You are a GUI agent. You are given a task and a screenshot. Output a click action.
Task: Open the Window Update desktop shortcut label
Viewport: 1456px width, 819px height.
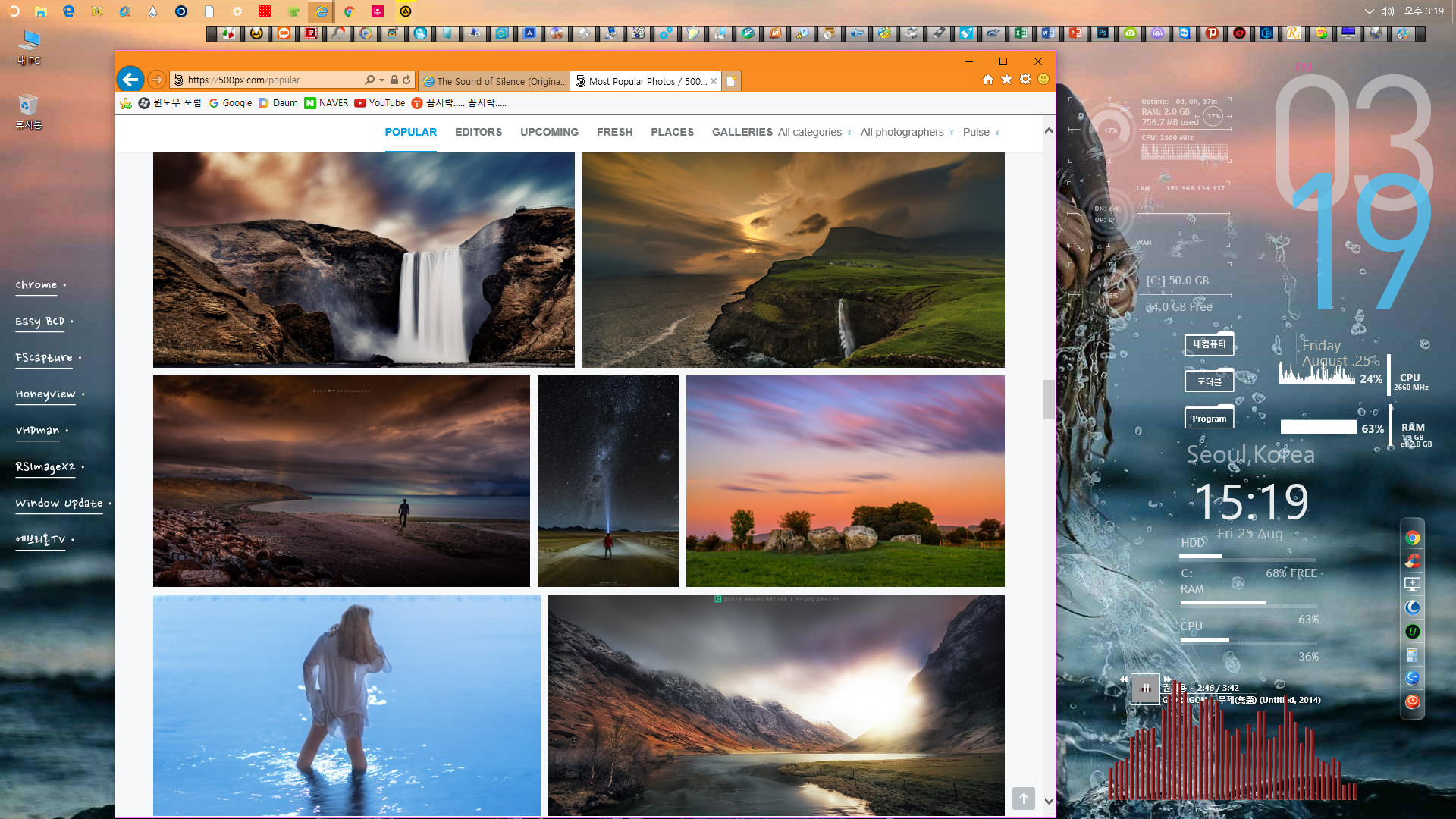tap(59, 504)
